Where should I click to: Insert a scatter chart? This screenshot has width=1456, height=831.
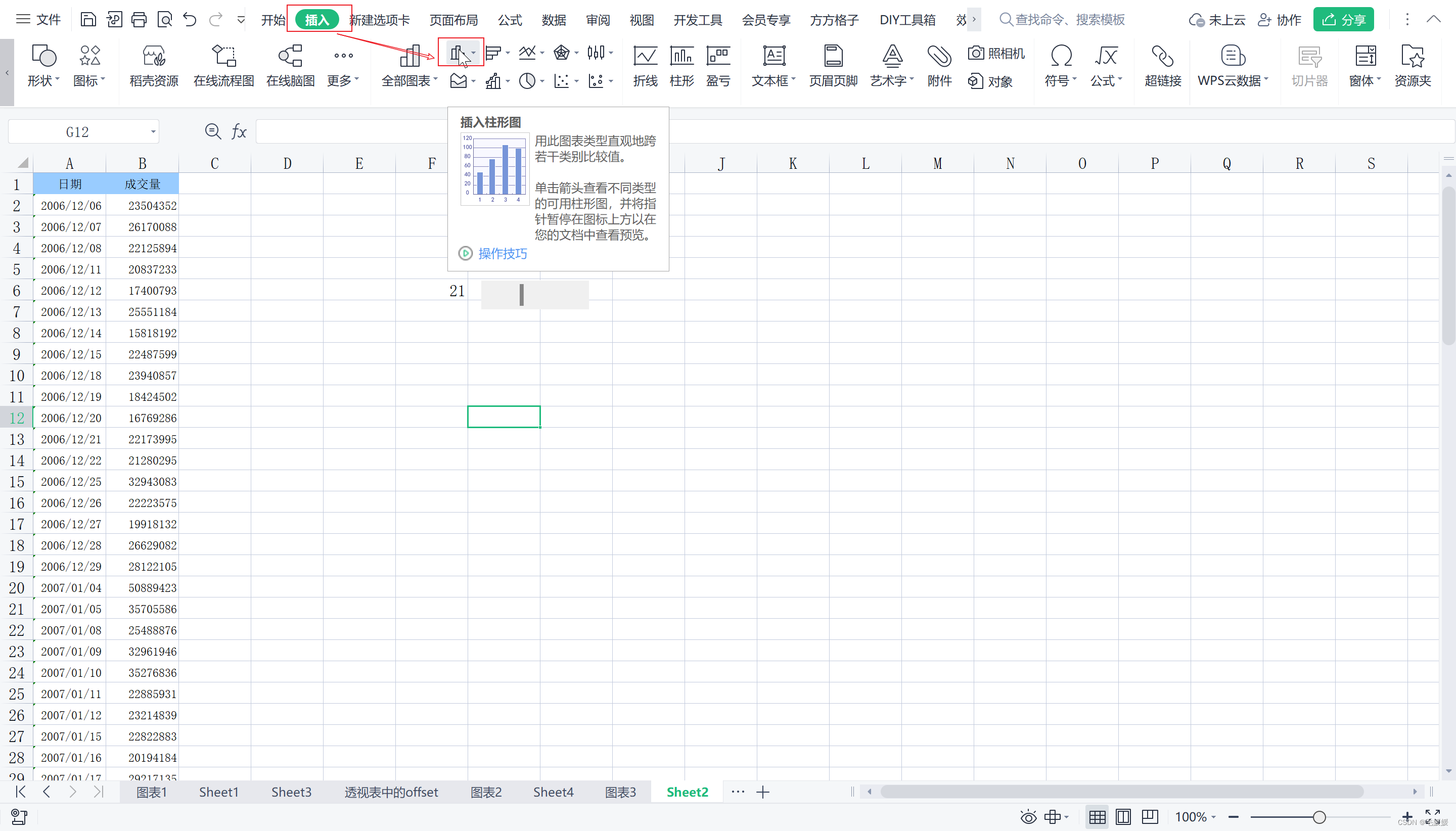click(x=562, y=81)
